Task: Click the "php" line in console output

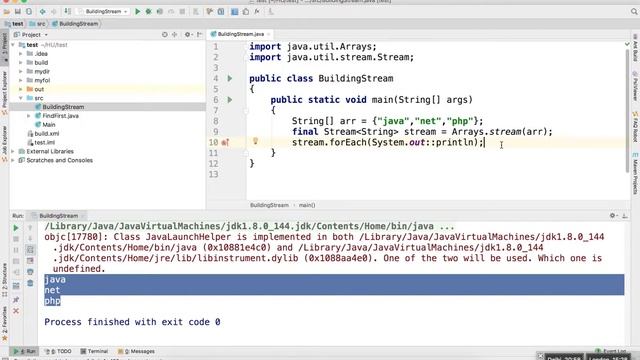Action: coord(52,301)
